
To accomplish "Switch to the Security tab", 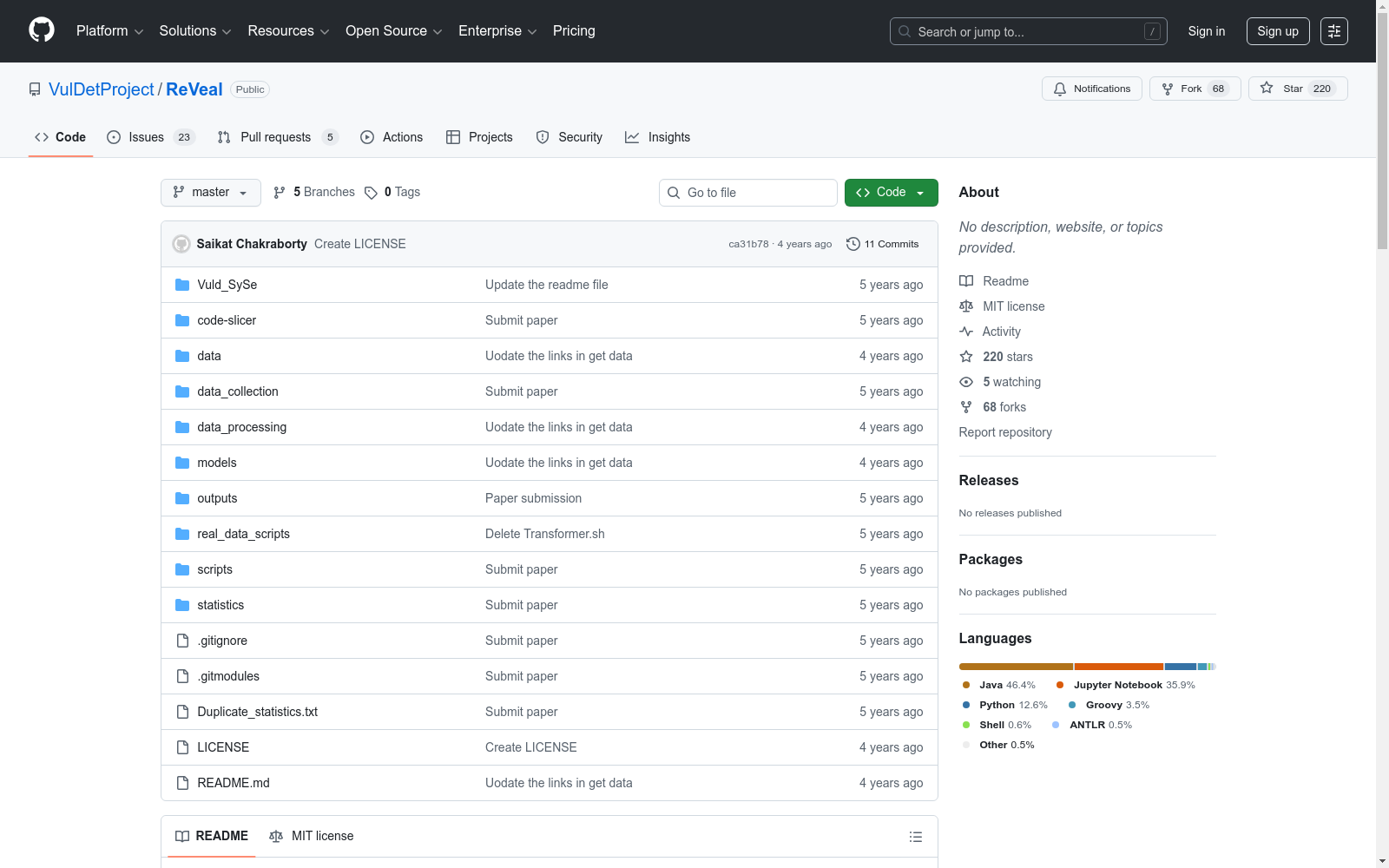I will pyautogui.click(x=569, y=137).
